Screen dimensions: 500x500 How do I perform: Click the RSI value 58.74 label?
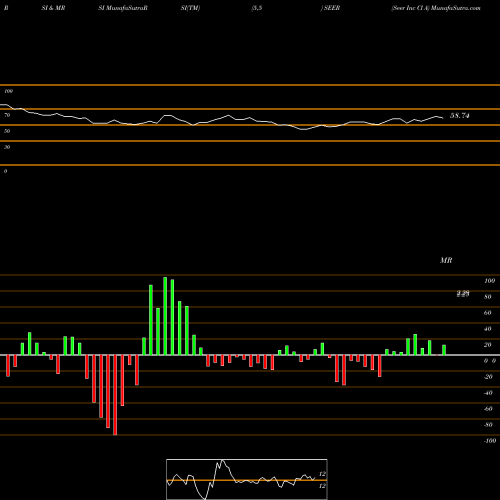[x=460, y=116]
